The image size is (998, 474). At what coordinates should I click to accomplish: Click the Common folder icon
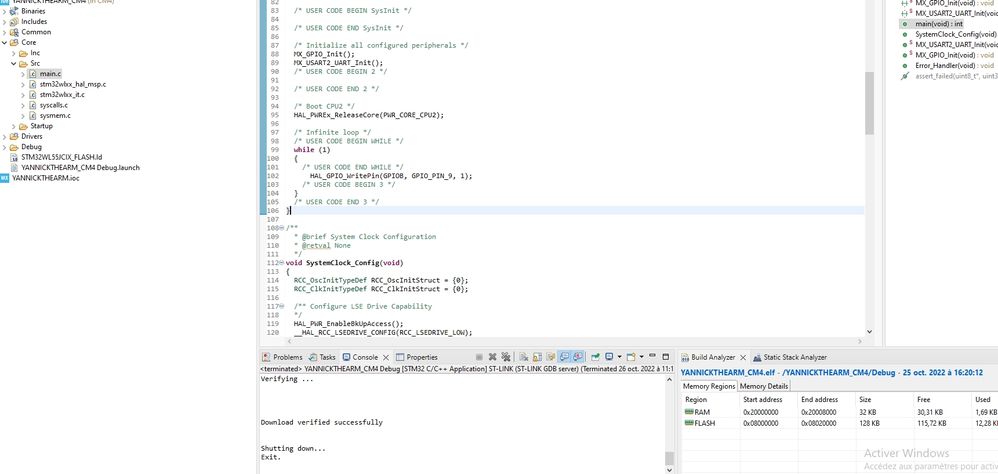pyautogui.click(x=14, y=32)
